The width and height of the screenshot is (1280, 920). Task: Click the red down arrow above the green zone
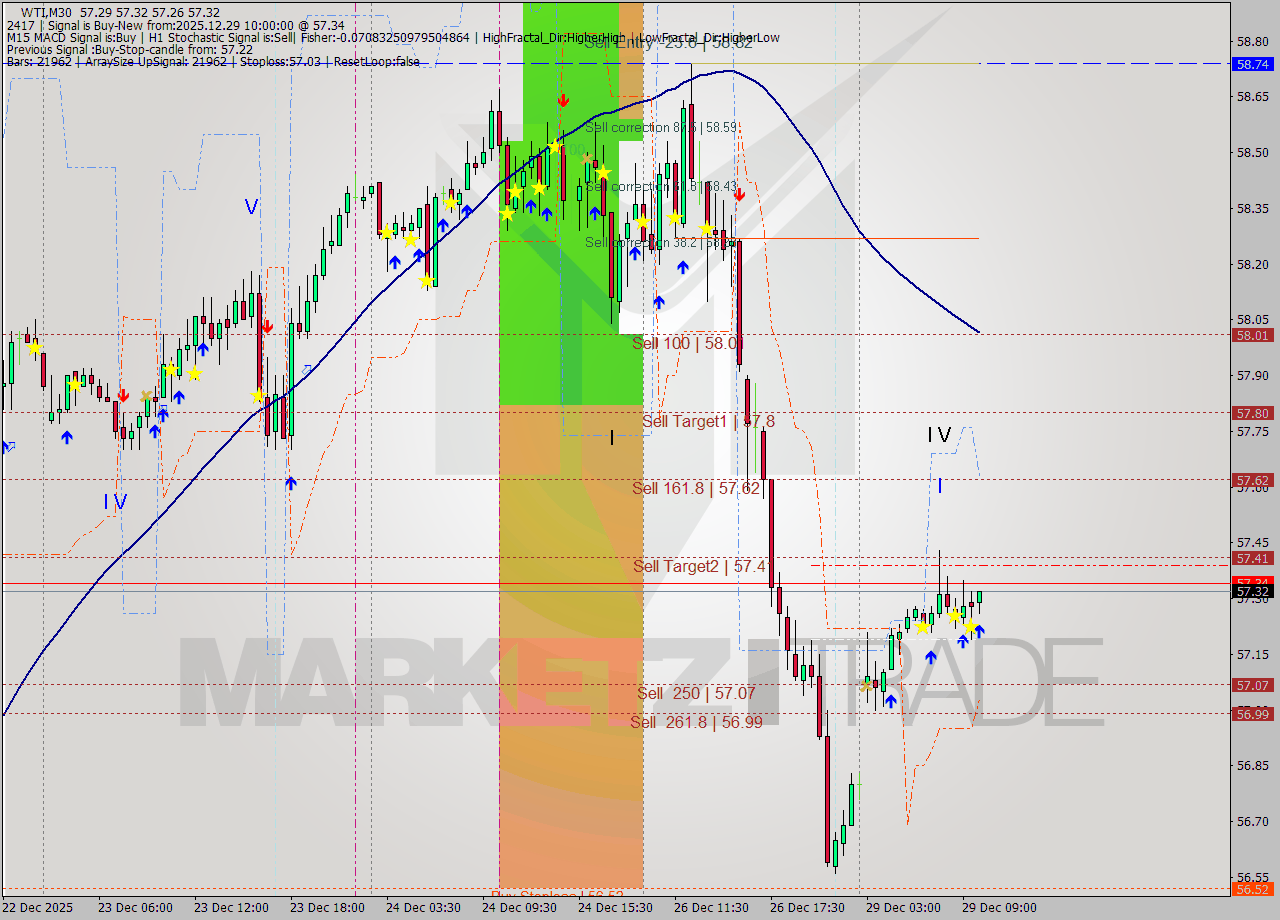coord(563,100)
